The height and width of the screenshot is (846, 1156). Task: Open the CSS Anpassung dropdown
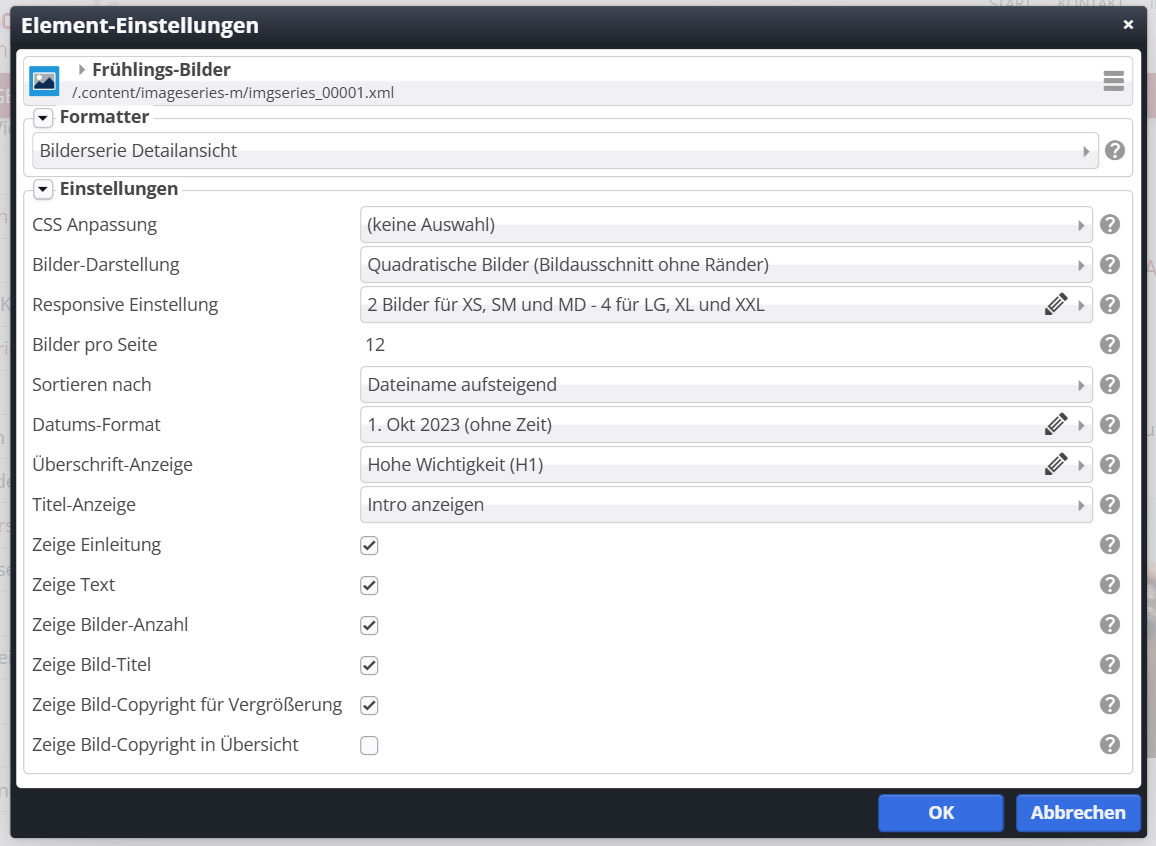click(x=726, y=225)
